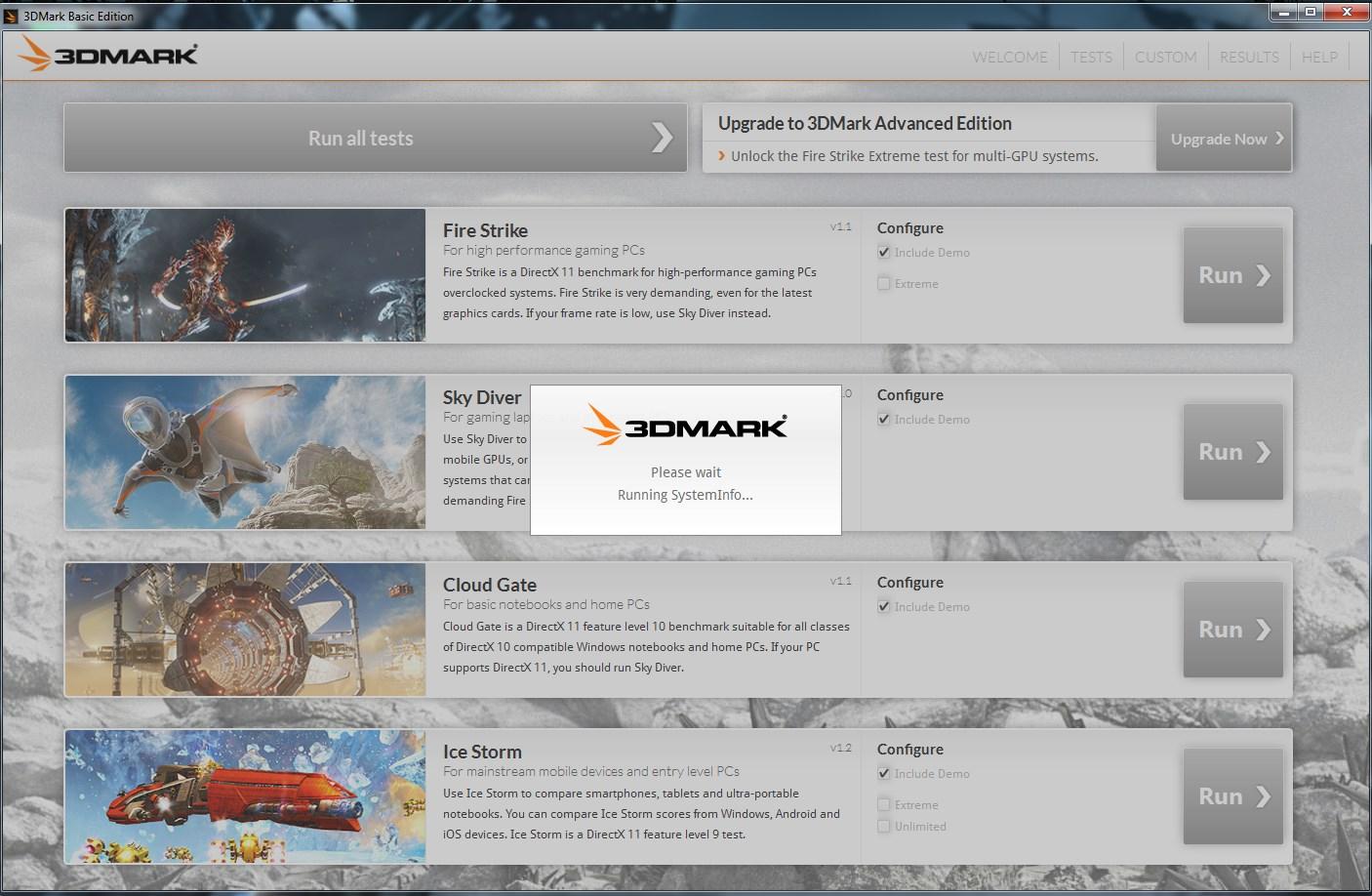
Task: Click the Ice Storm thumbnail image
Action: coord(245,796)
